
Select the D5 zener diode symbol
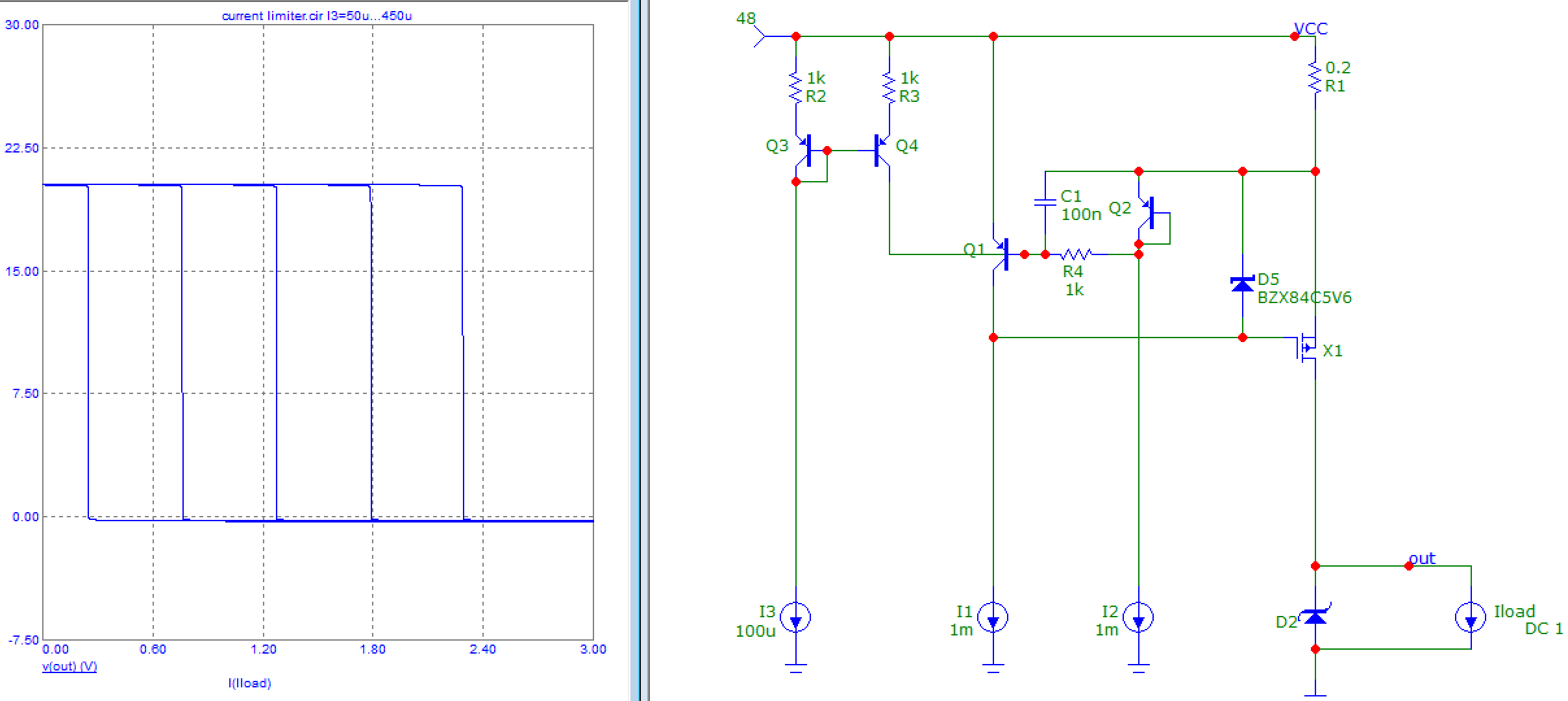point(1242,284)
